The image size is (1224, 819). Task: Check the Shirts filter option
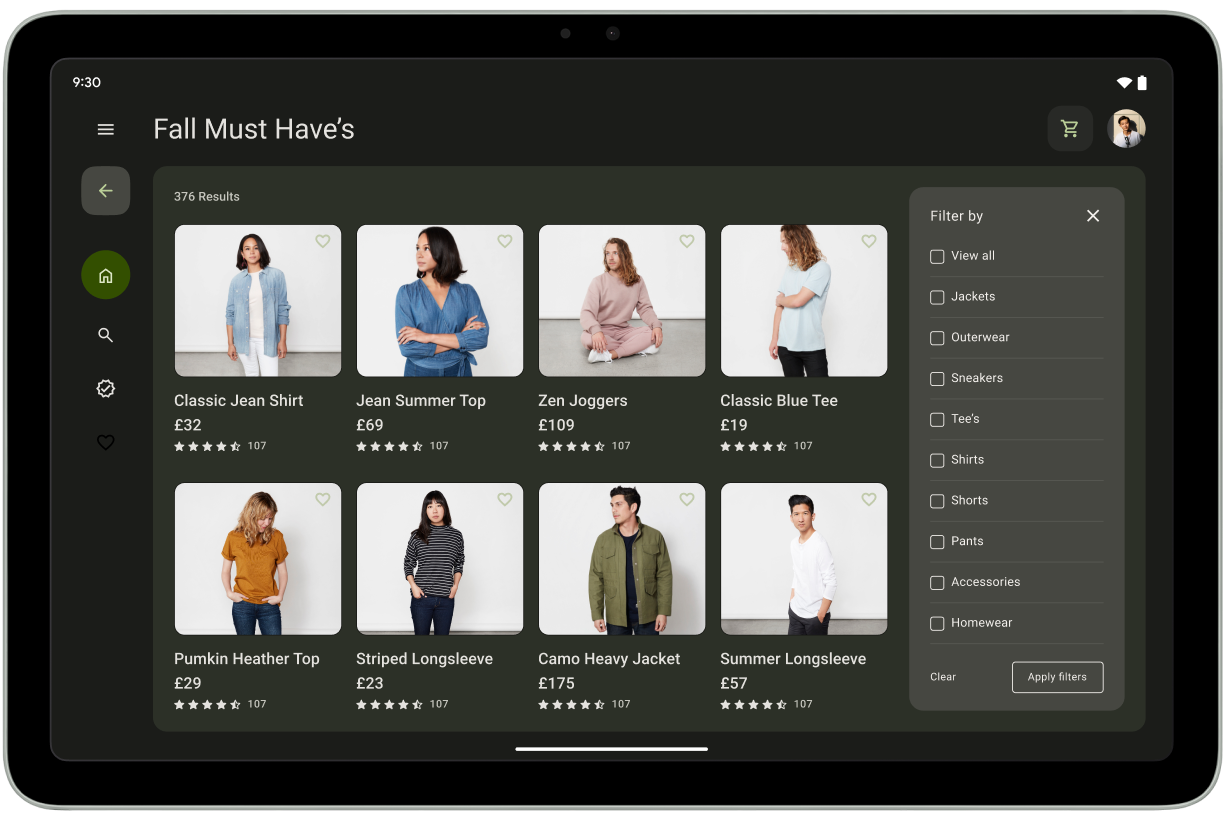(x=937, y=461)
